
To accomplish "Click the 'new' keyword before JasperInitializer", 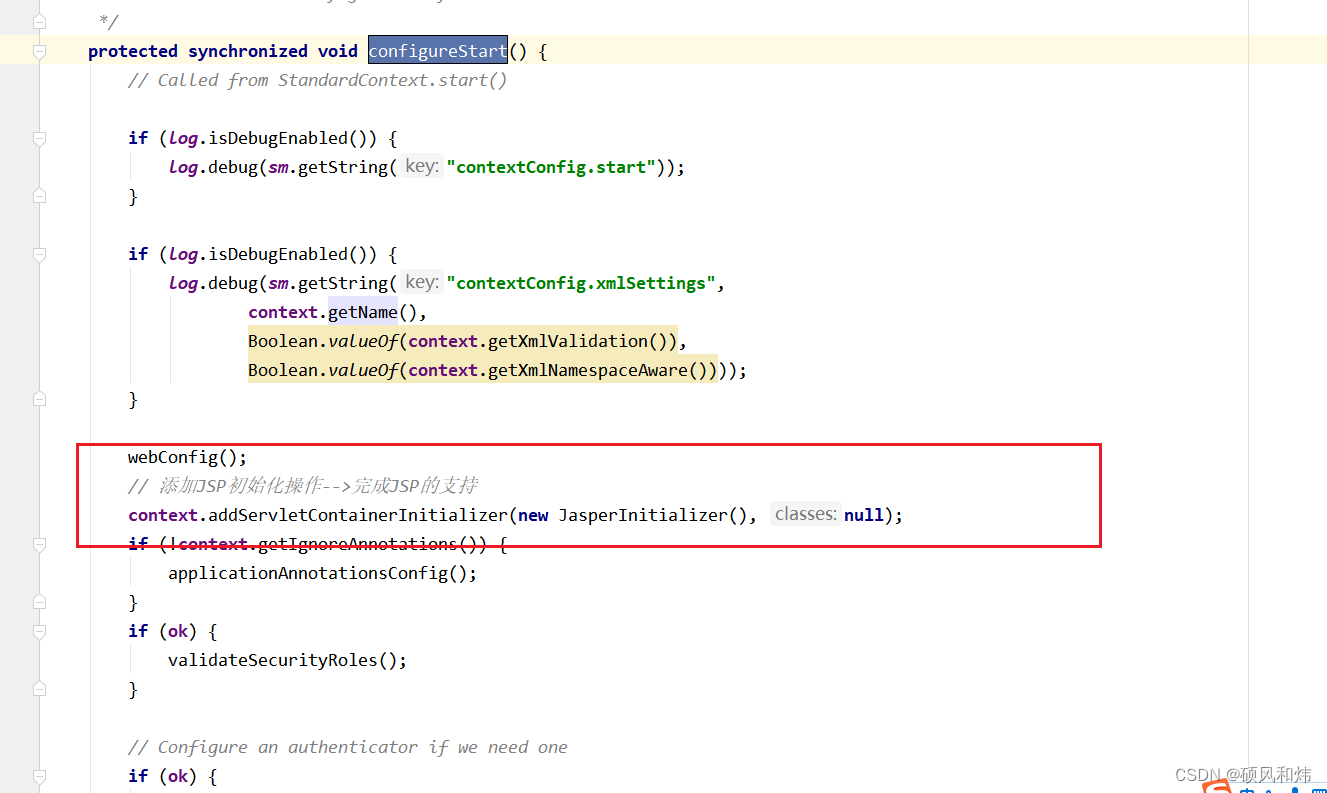I will pyautogui.click(x=533, y=515).
